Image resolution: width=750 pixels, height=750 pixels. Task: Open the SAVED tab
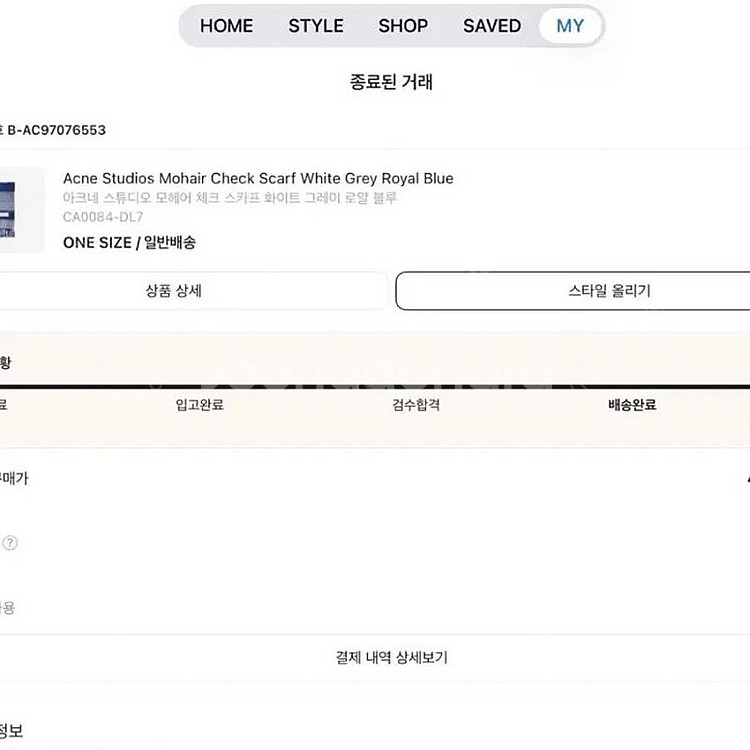[492, 26]
